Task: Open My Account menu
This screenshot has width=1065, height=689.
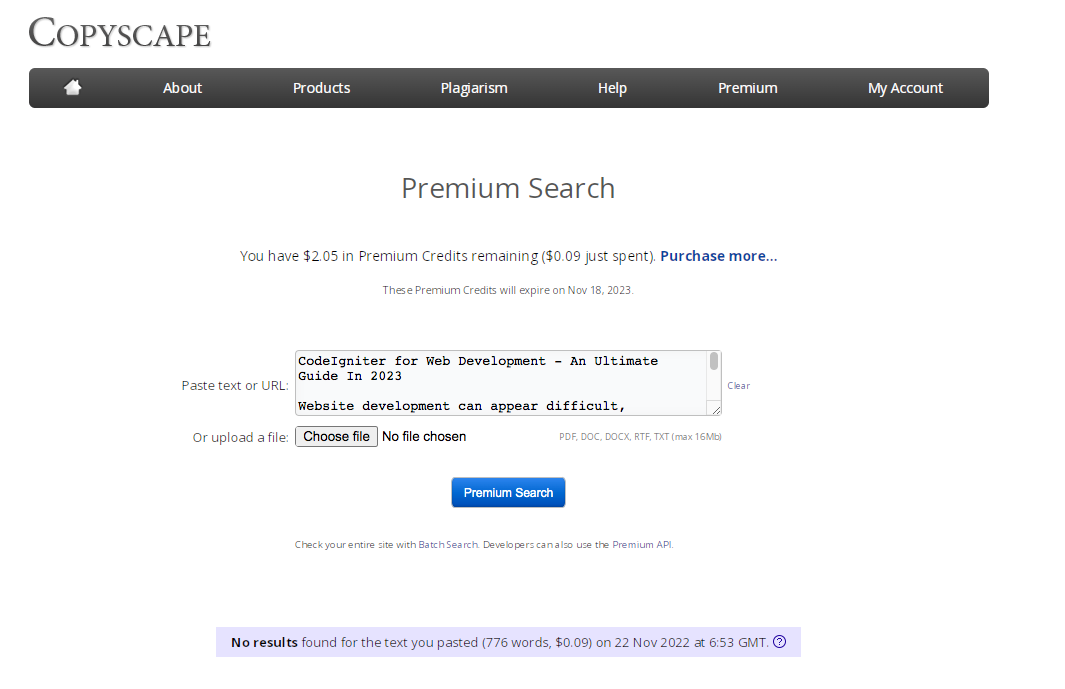Action: 905,88
